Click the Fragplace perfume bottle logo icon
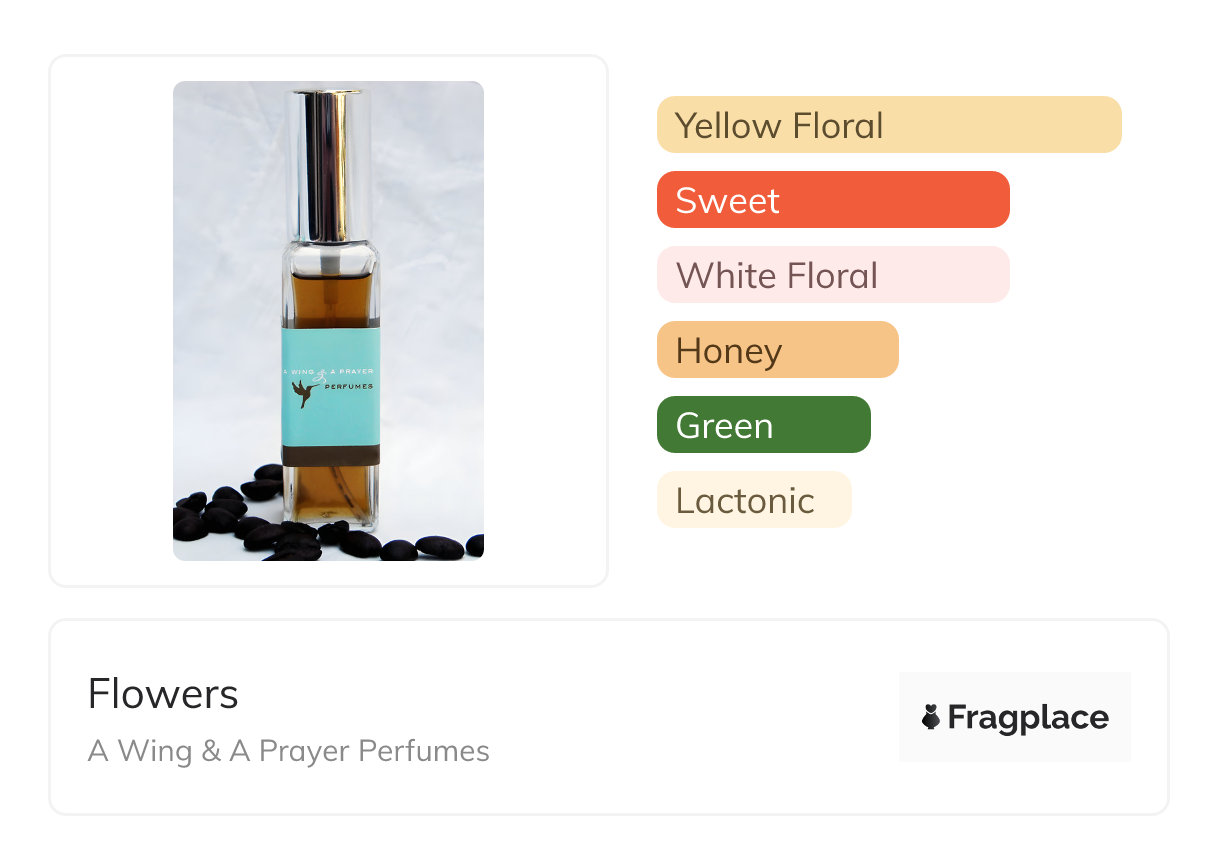Screen dimensions: 1218x864 [x=931, y=717]
